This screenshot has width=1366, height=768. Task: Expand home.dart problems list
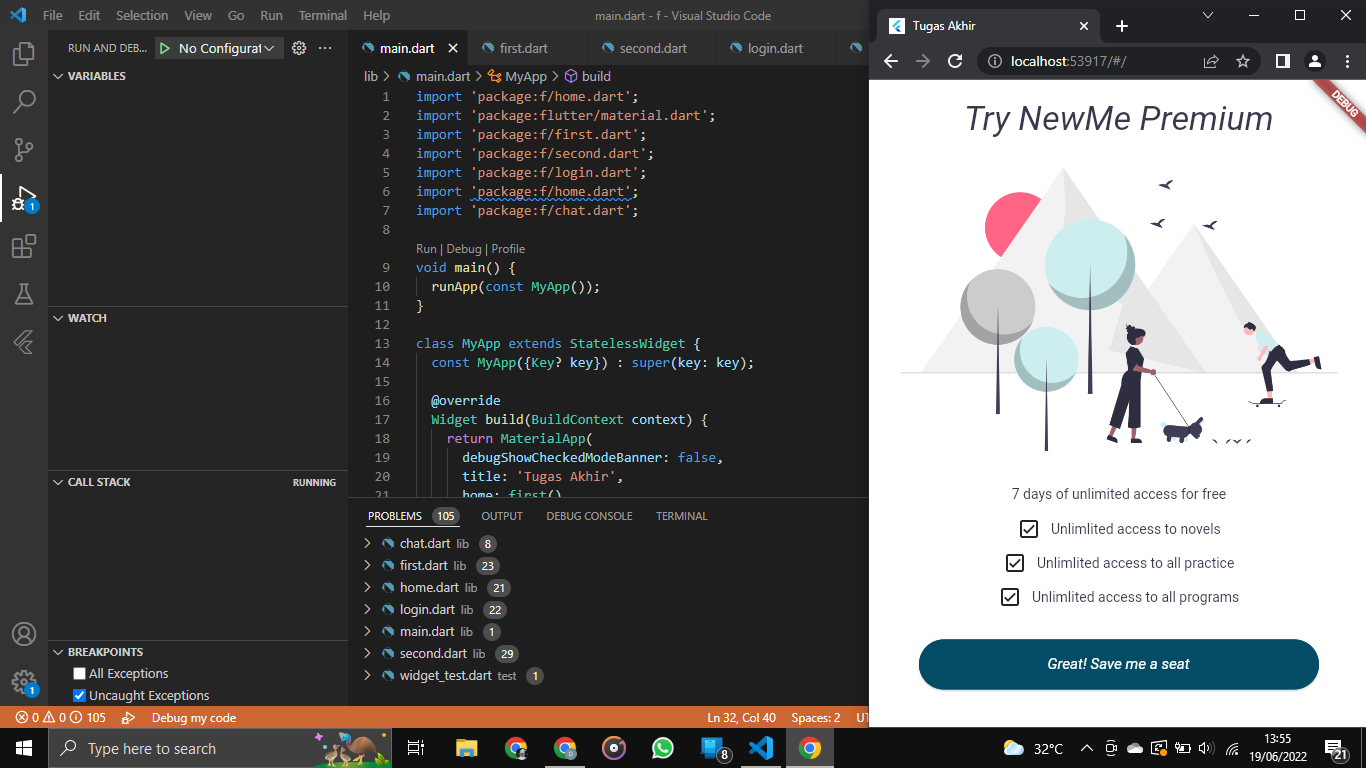(368, 588)
